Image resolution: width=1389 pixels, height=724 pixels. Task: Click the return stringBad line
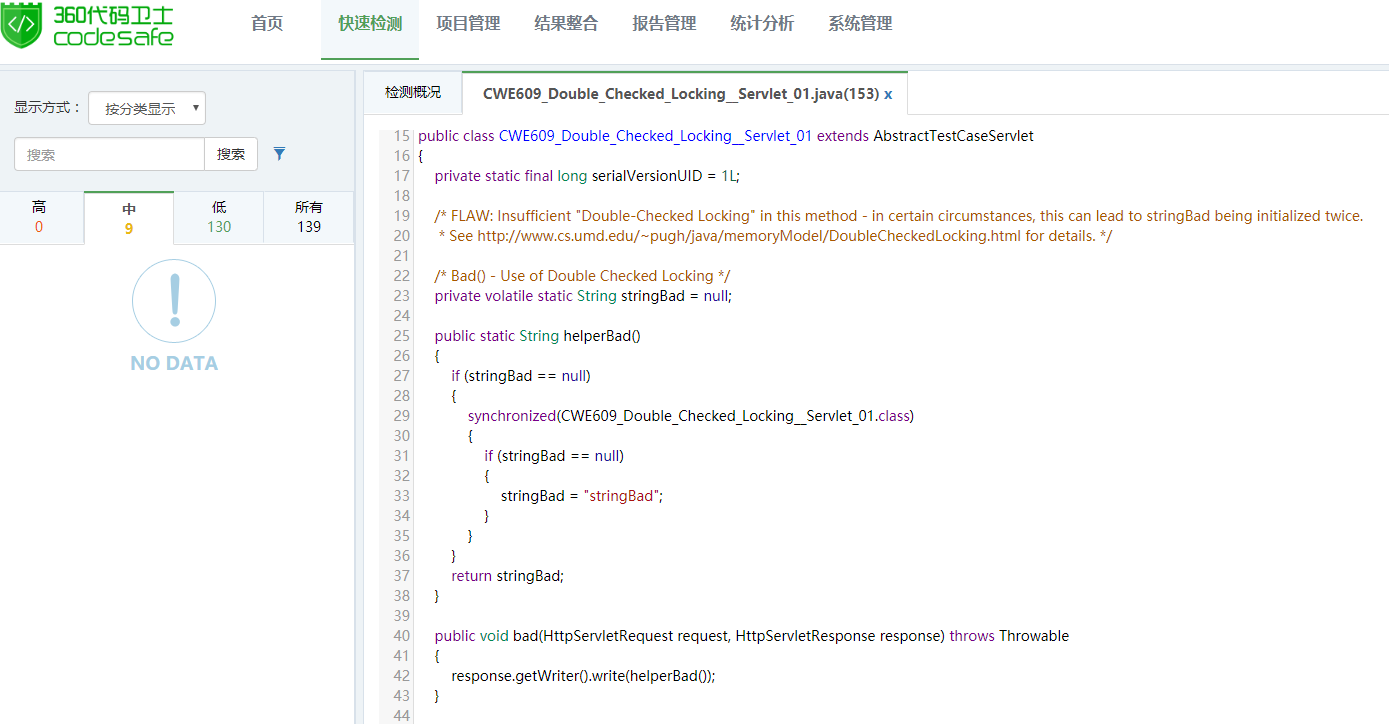click(x=508, y=576)
